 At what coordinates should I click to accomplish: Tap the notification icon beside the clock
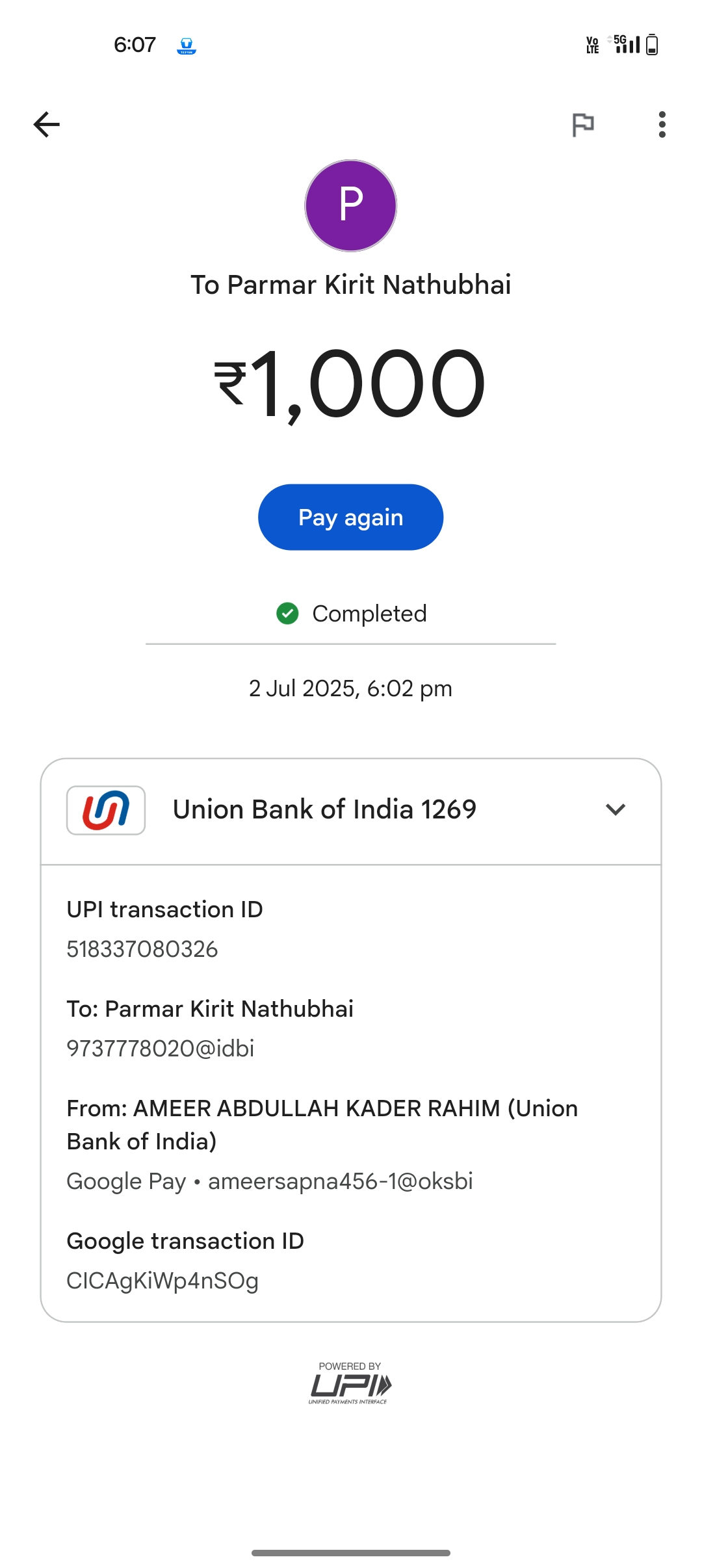pyautogui.click(x=187, y=46)
